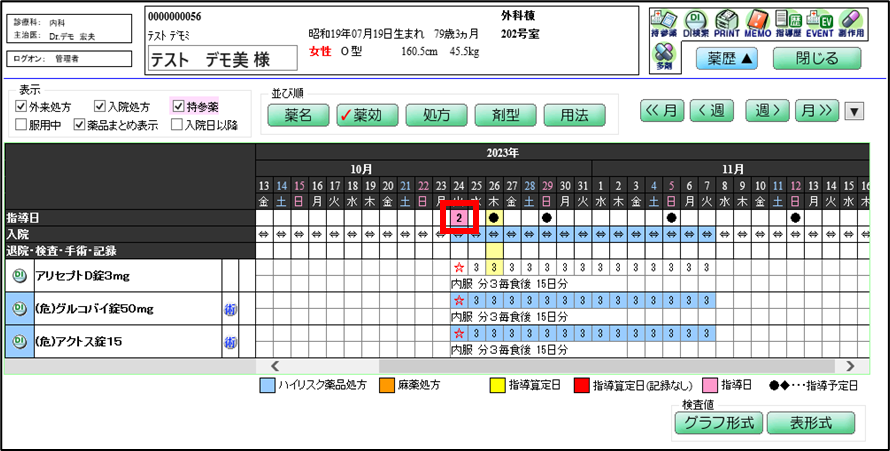Viewport: 890px width, 451px height.
Task: Toggle the 入院日以降 checkbox
Action: coord(178,125)
